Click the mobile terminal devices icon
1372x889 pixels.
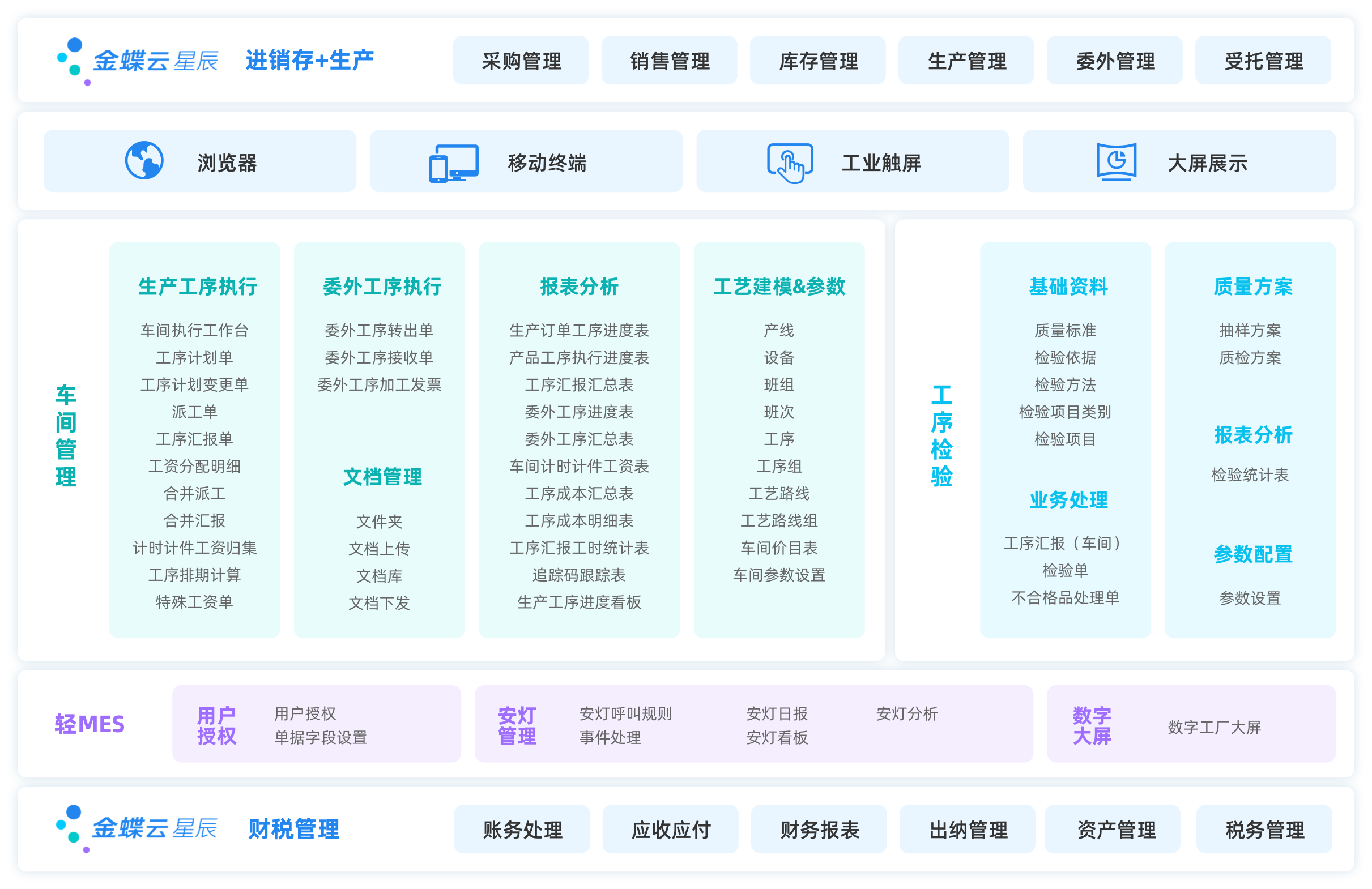click(x=454, y=163)
